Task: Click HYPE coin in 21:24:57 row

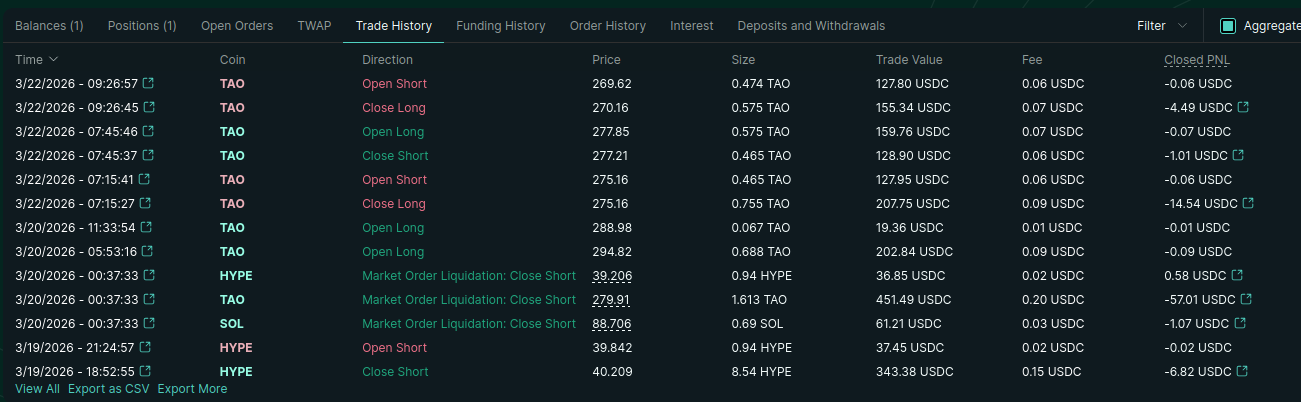Action: click(236, 347)
